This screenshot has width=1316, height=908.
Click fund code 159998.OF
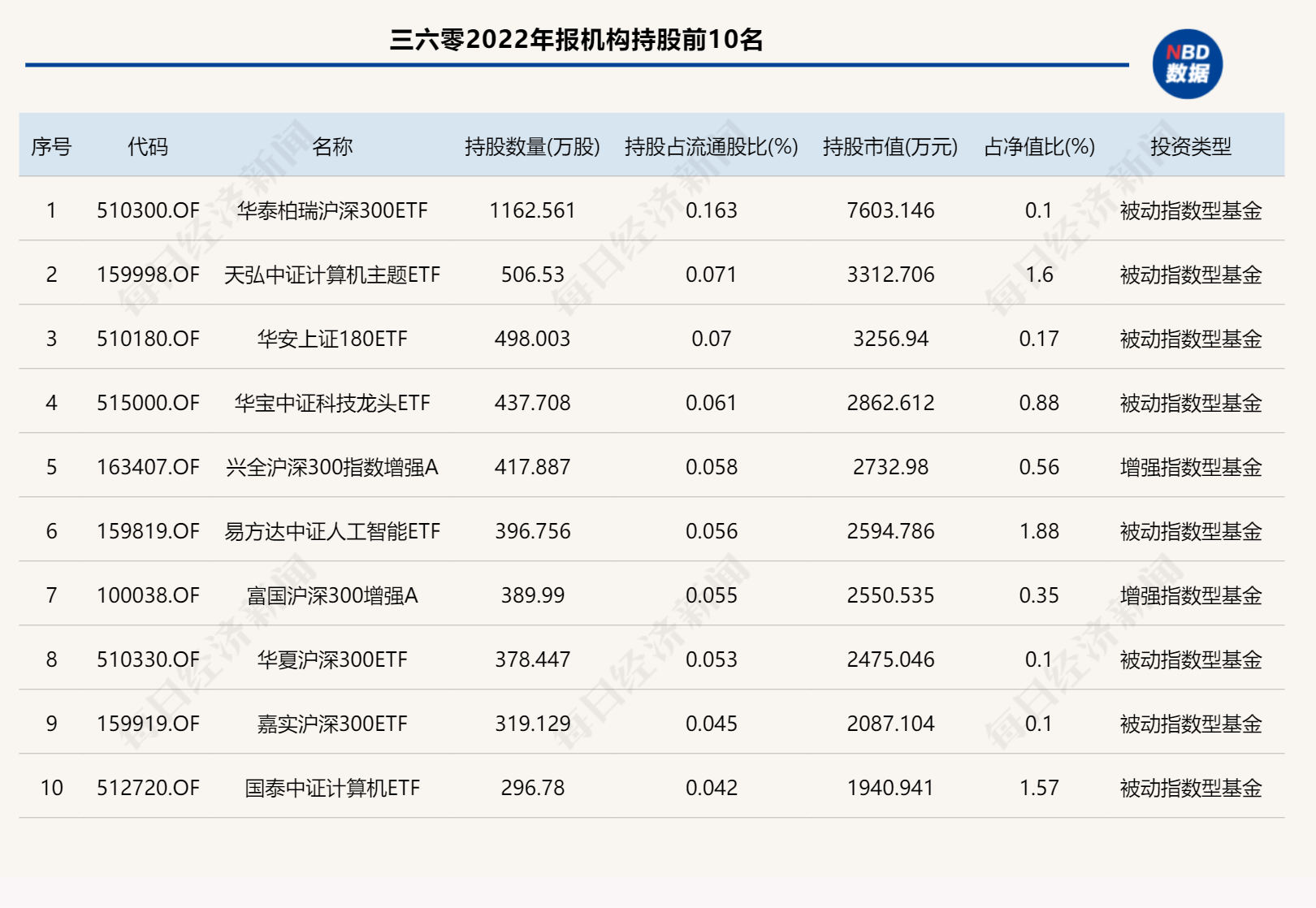[148, 275]
